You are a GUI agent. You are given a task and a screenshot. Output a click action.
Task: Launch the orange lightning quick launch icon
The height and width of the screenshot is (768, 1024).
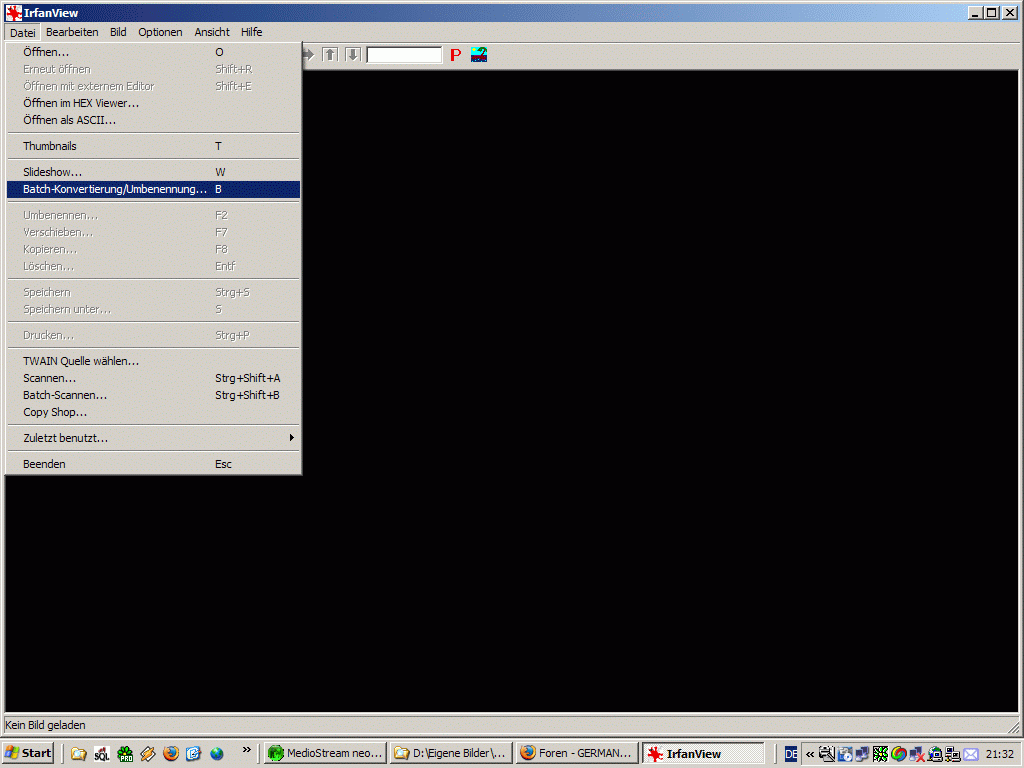tap(148, 754)
